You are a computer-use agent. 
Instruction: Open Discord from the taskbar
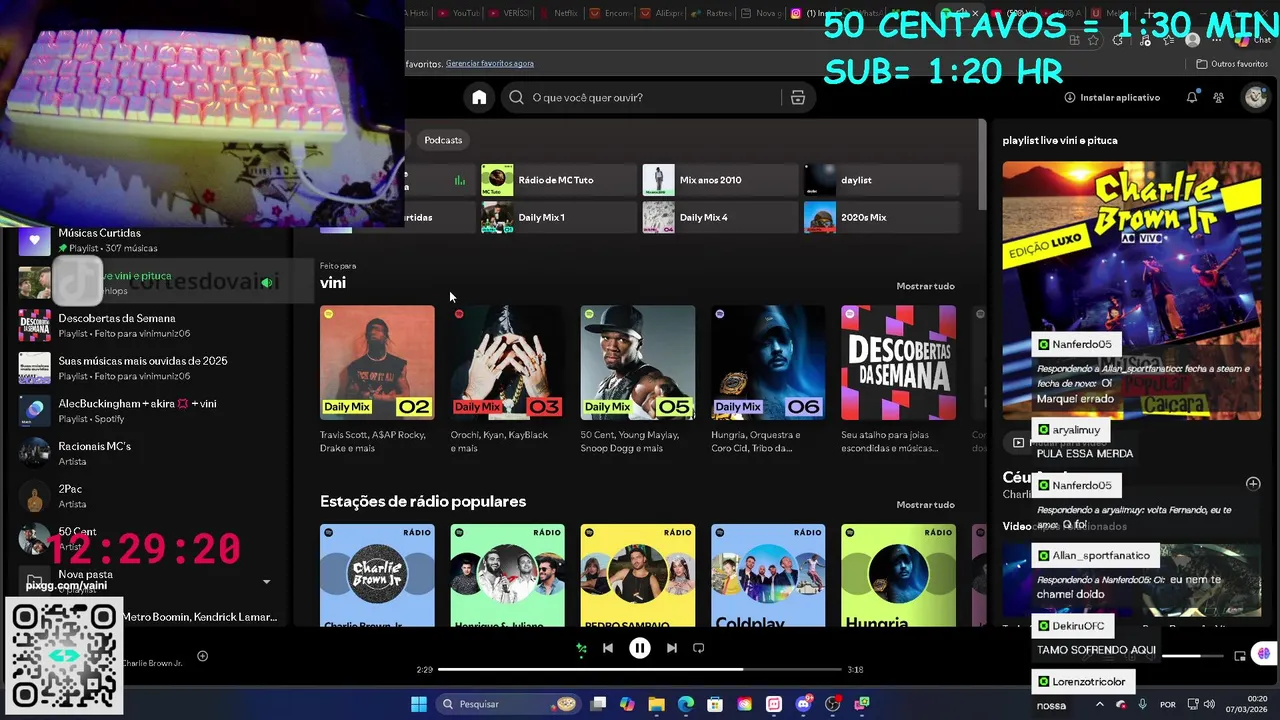point(803,704)
